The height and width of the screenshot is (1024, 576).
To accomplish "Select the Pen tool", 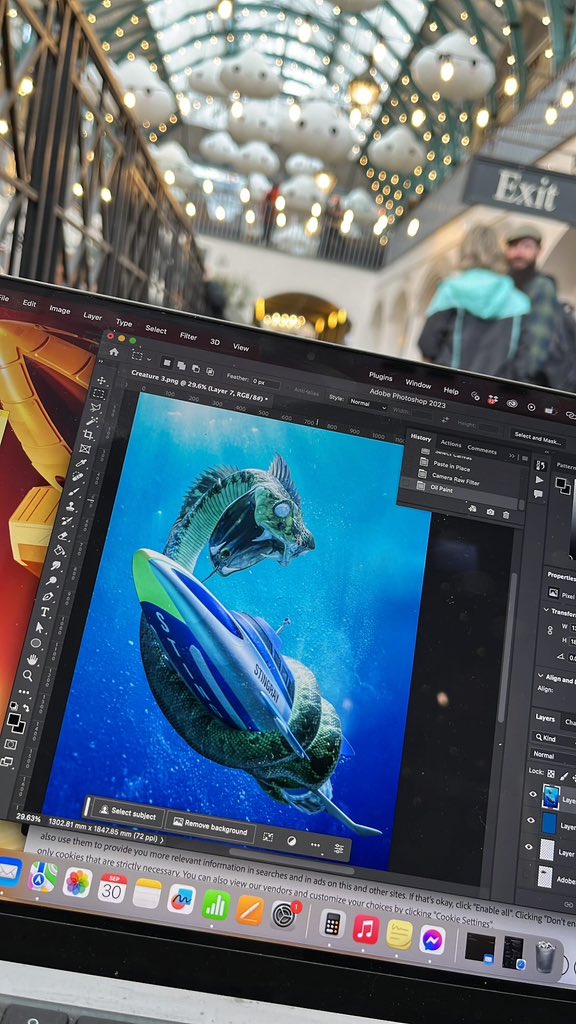I will (48, 596).
